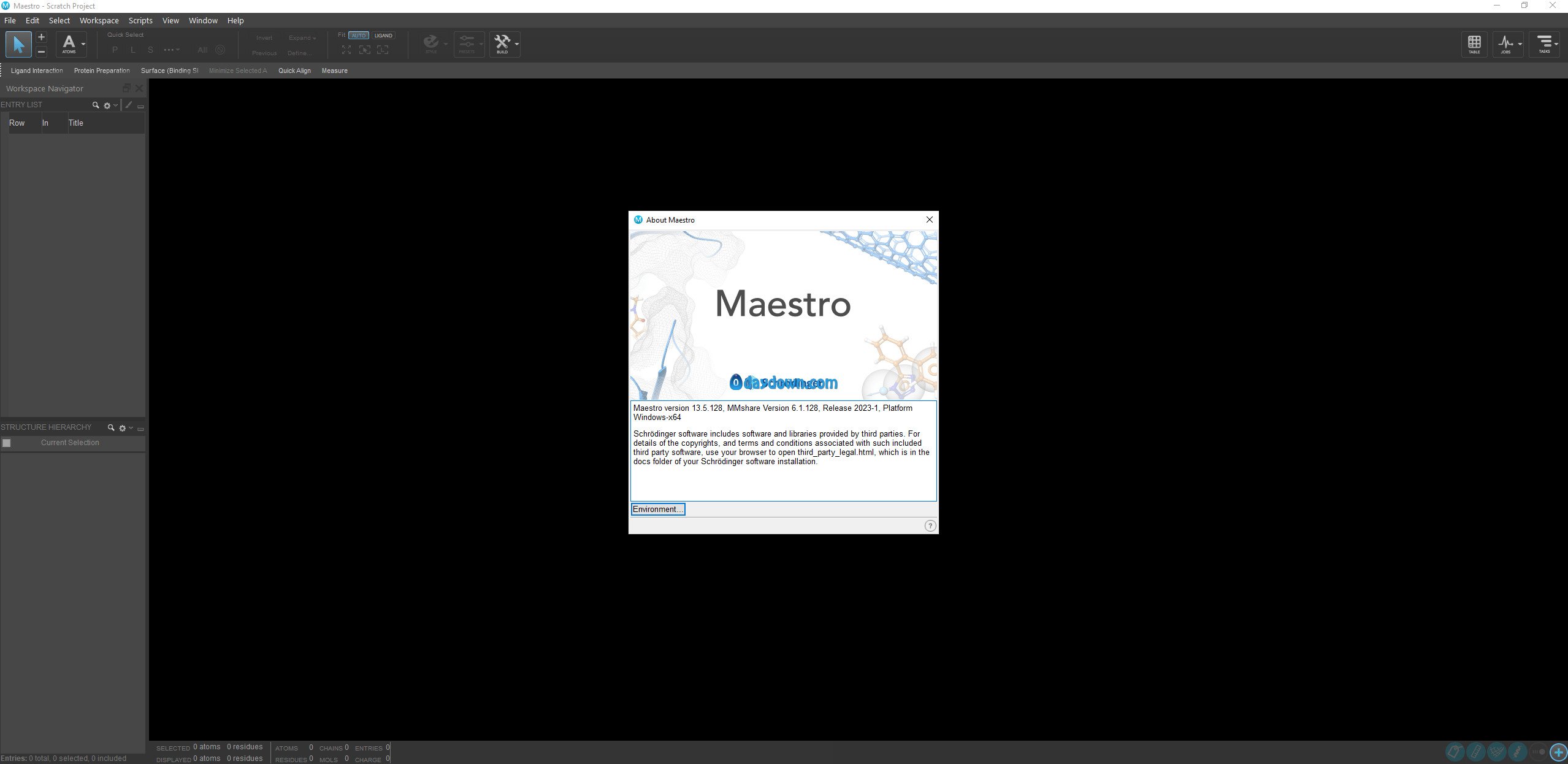
Task: Toggle the Current Selection checkbox
Action: click(6, 443)
